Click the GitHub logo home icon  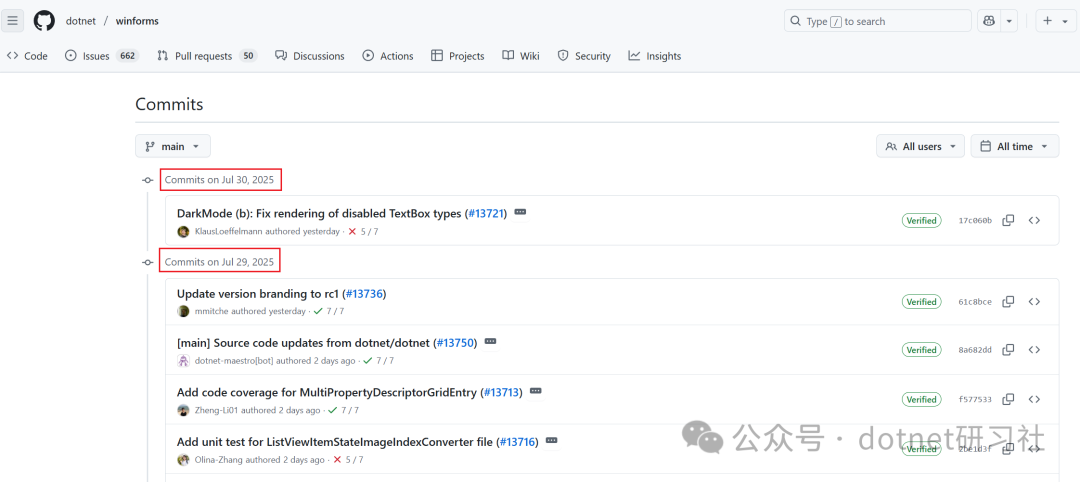click(44, 21)
